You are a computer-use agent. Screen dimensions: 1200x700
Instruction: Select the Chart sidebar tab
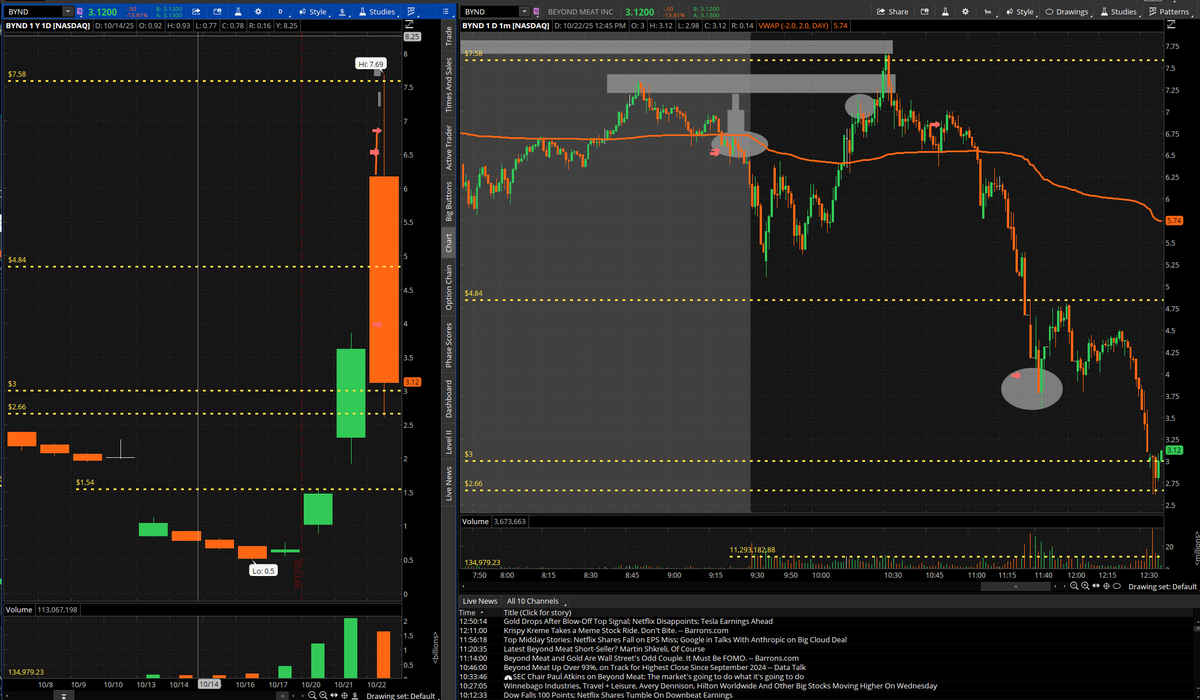449,242
